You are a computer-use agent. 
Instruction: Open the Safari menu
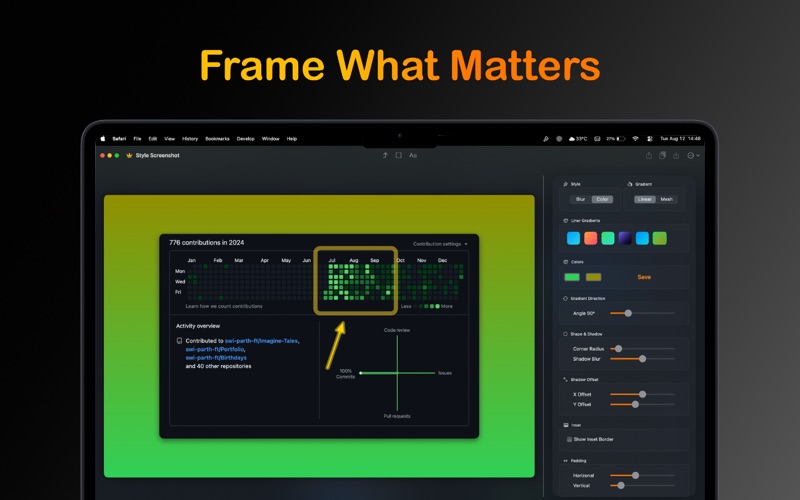click(119, 139)
